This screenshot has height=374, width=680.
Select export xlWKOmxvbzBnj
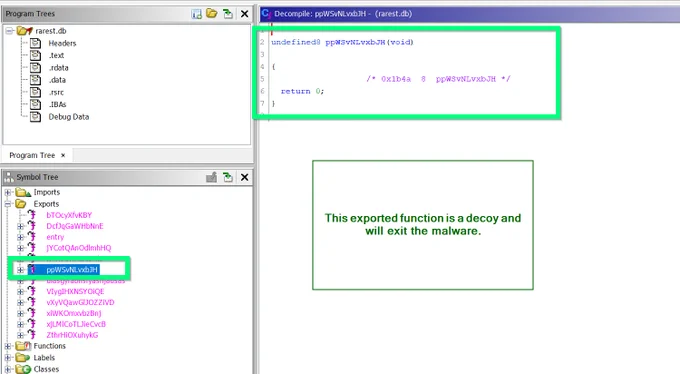74,313
